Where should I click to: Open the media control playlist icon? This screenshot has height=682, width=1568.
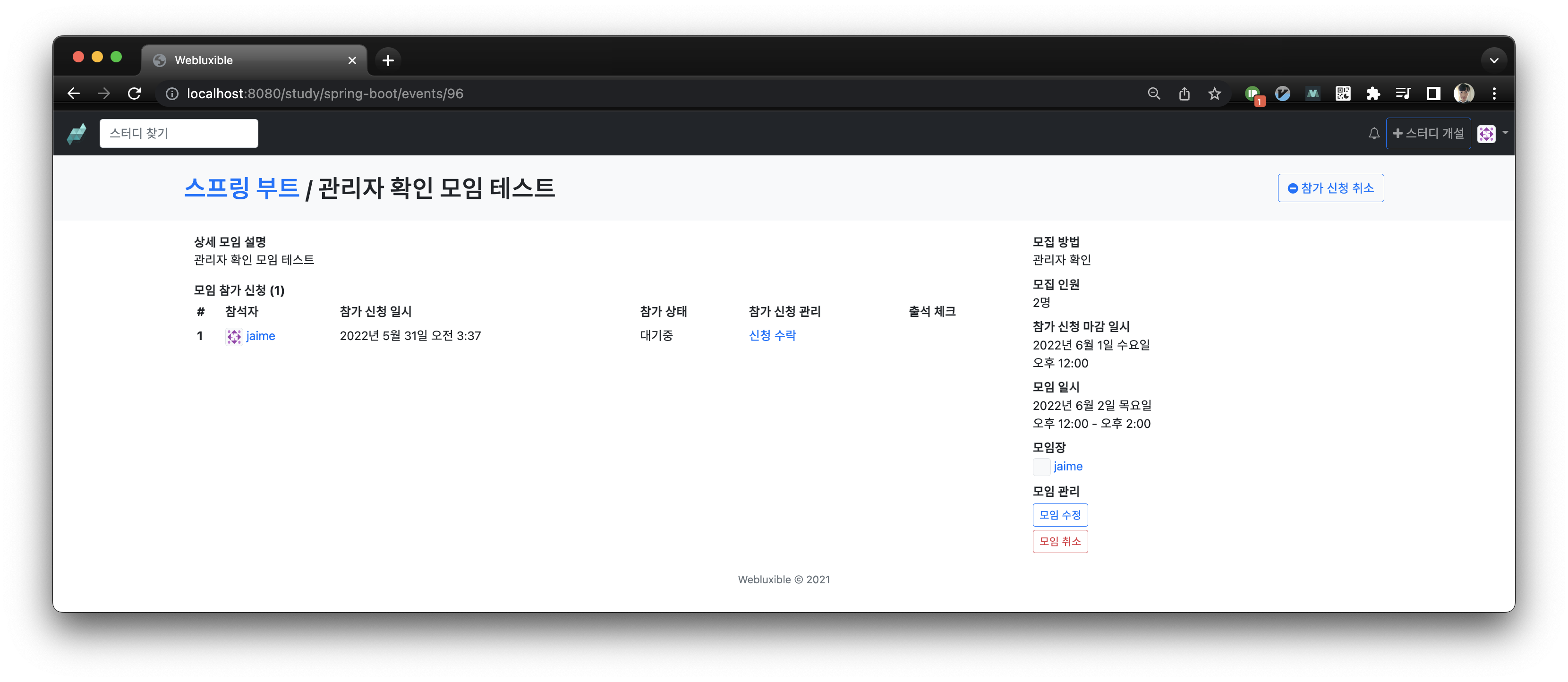click(x=1403, y=93)
